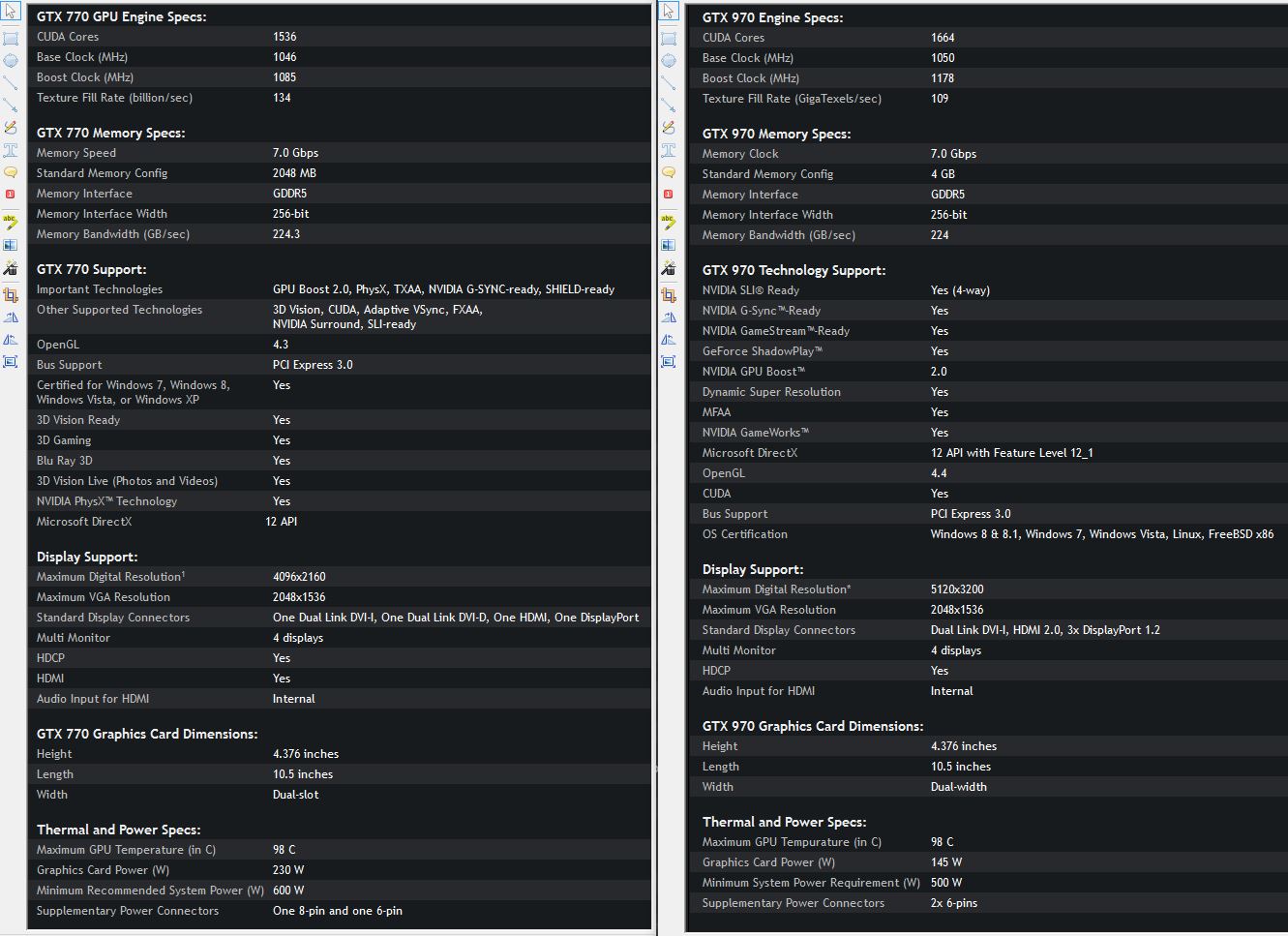Viewport: 1288px width, 936px height.
Task: Open the magic wand Effects in GTX 970 editor
Action: click(669, 267)
